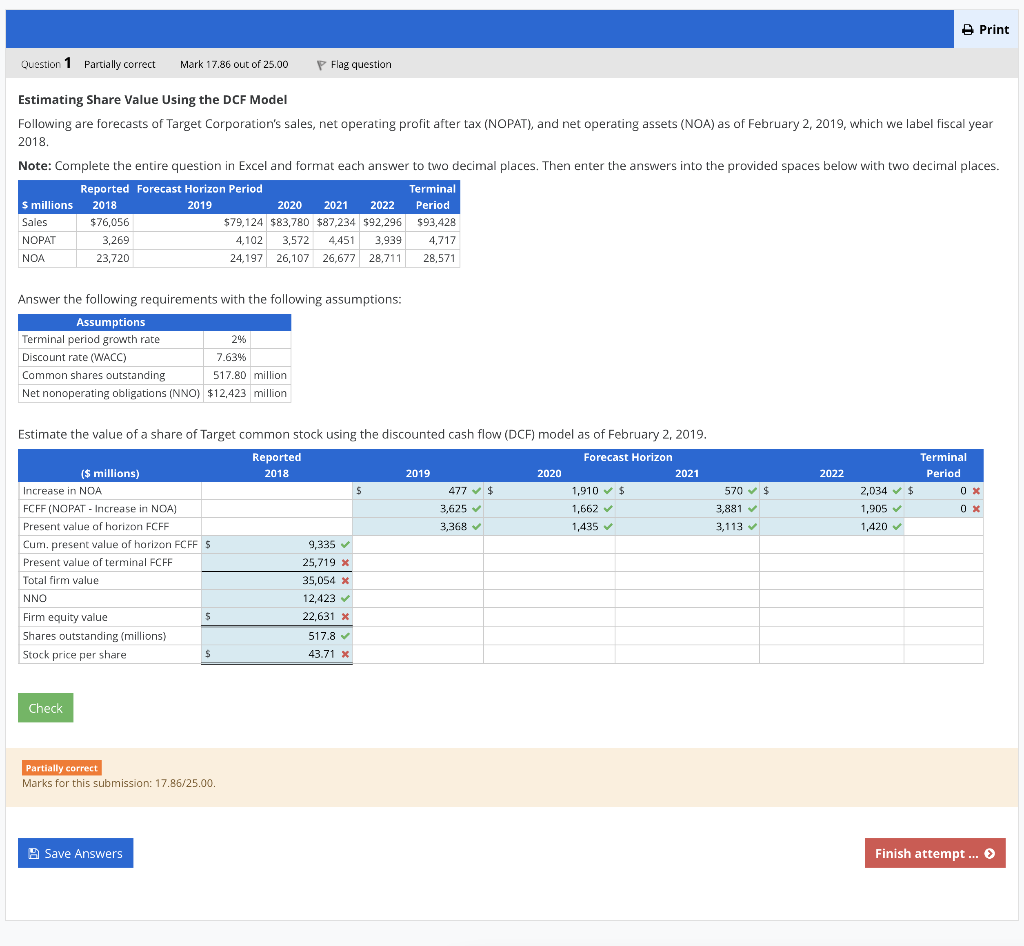Click the Finish attempt button
The width and height of the screenshot is (1024, 946).
934,853
